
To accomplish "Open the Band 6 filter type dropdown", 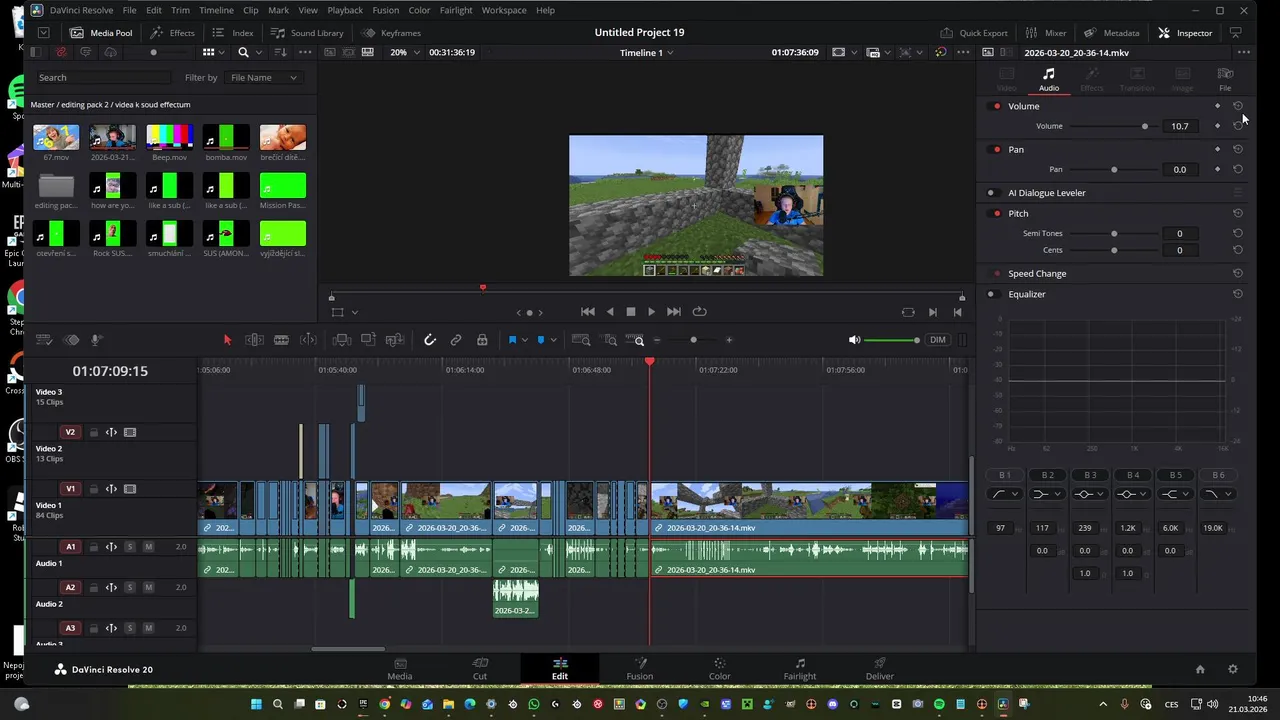I will (1217, 494).
